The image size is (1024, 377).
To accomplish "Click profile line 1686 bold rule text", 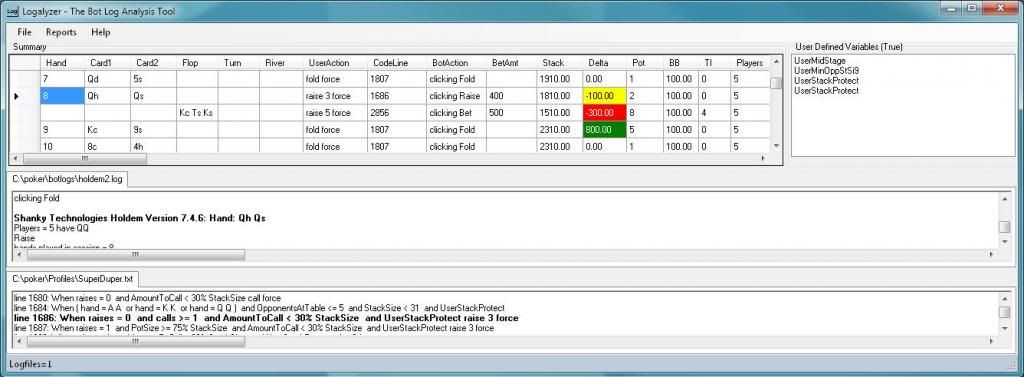I will (x=266, y=318).
